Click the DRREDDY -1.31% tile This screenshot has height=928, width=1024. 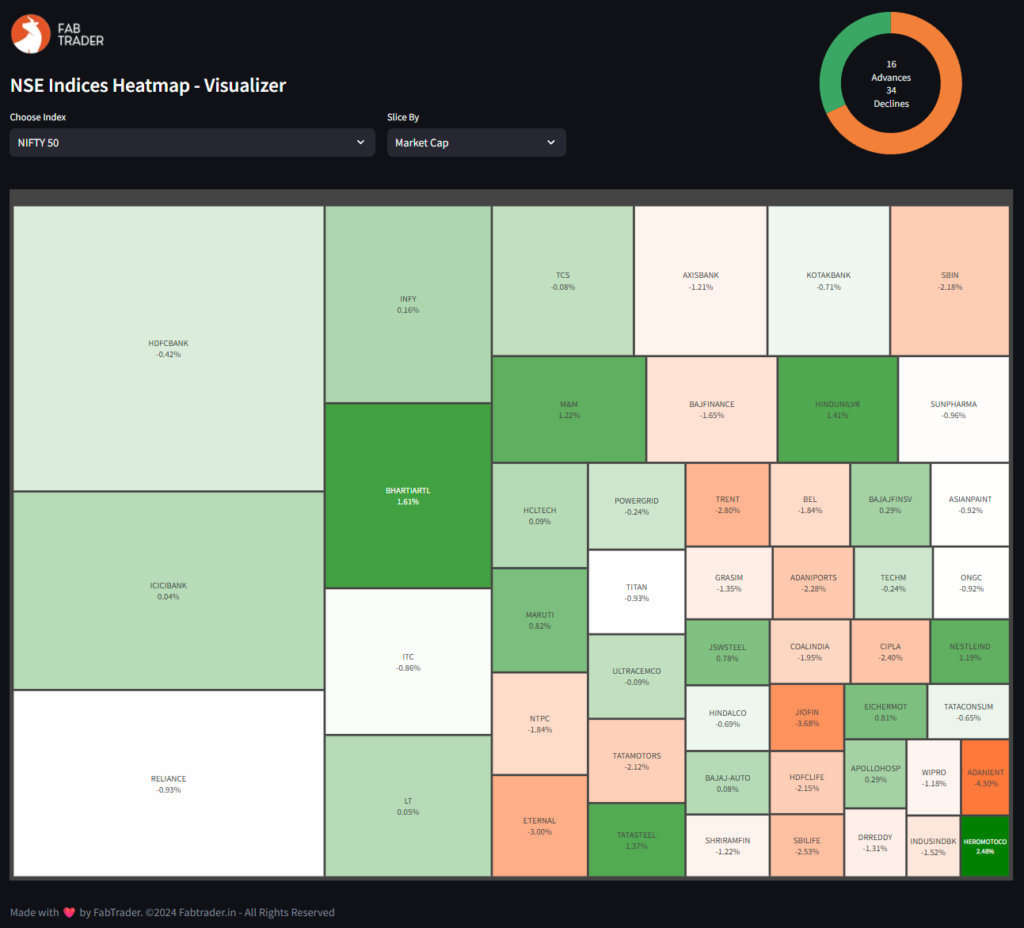point(876,842)
